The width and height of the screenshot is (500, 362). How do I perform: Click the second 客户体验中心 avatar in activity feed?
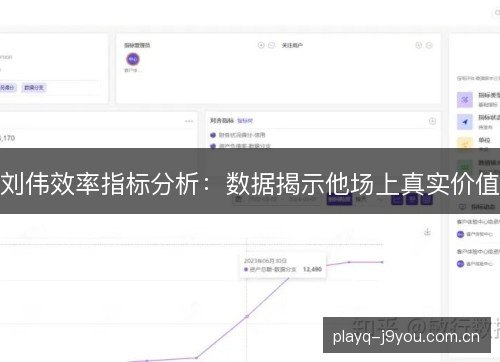[460, 264]
